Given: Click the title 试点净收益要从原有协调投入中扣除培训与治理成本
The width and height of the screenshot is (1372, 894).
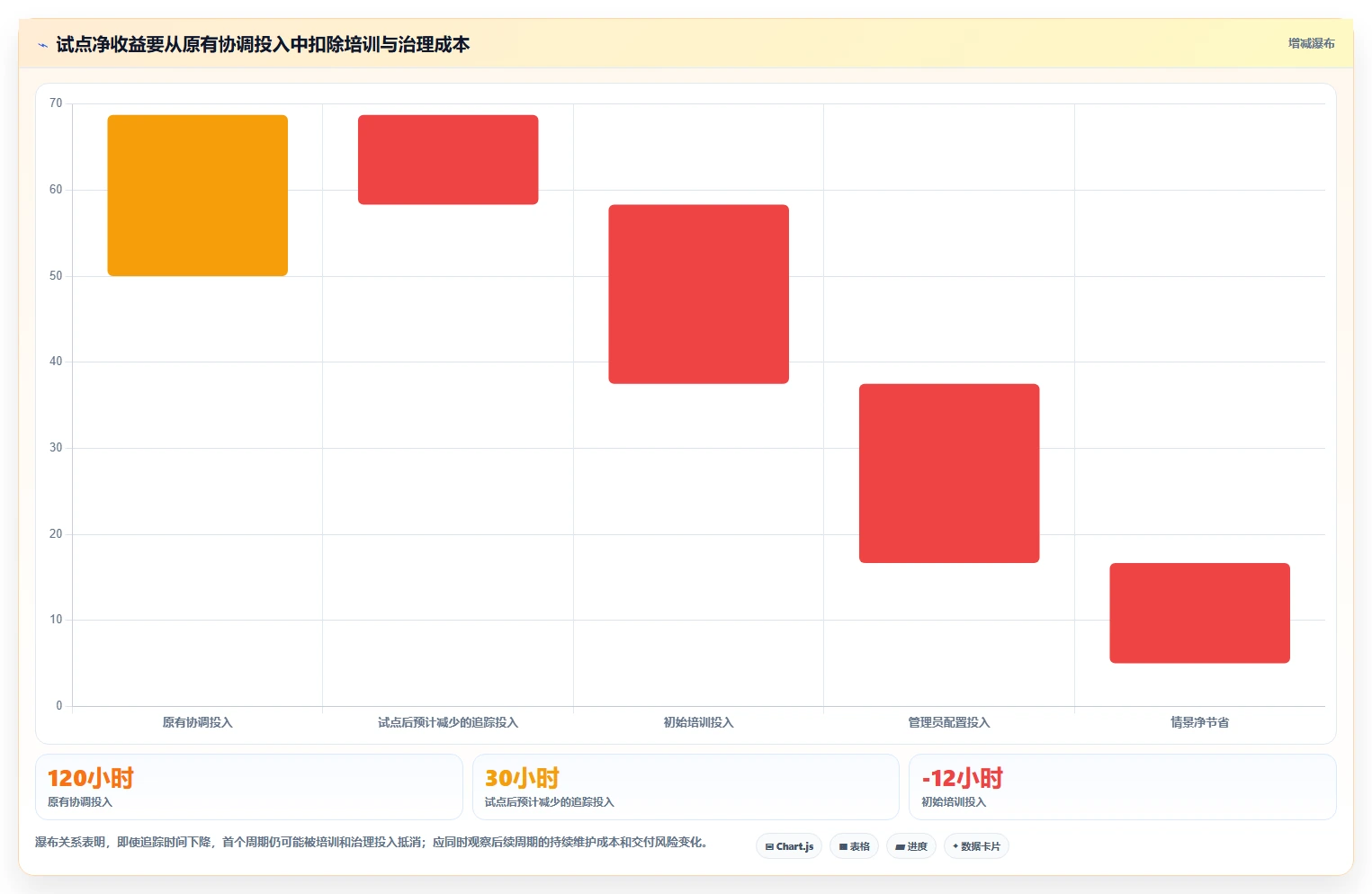Looking at the screenshot, I should pos(263,44).
